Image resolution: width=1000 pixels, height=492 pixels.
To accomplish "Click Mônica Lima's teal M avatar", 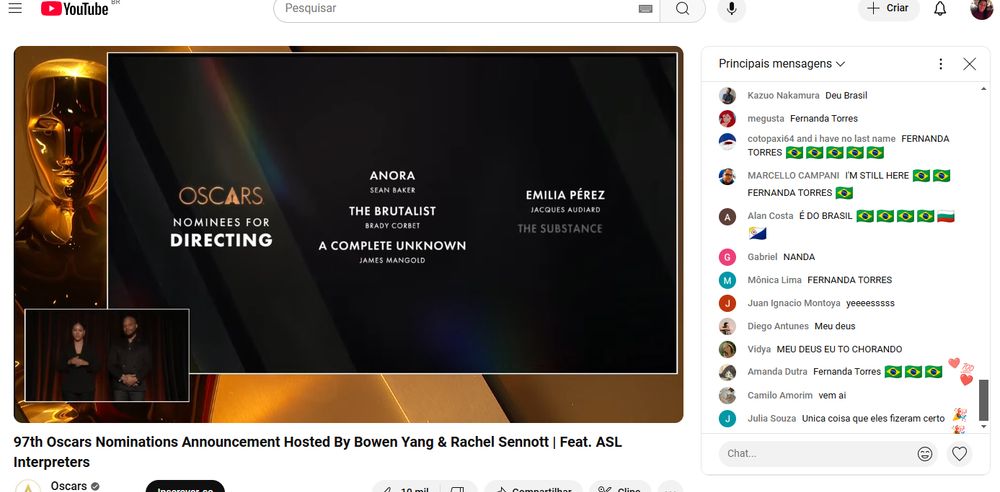I will click(728, 280).
